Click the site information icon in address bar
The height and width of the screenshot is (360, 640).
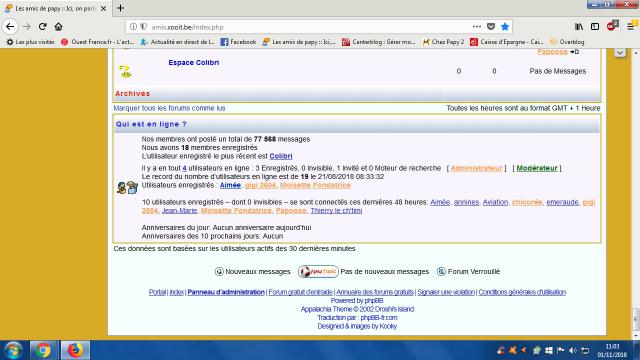(x=133, y=27)
